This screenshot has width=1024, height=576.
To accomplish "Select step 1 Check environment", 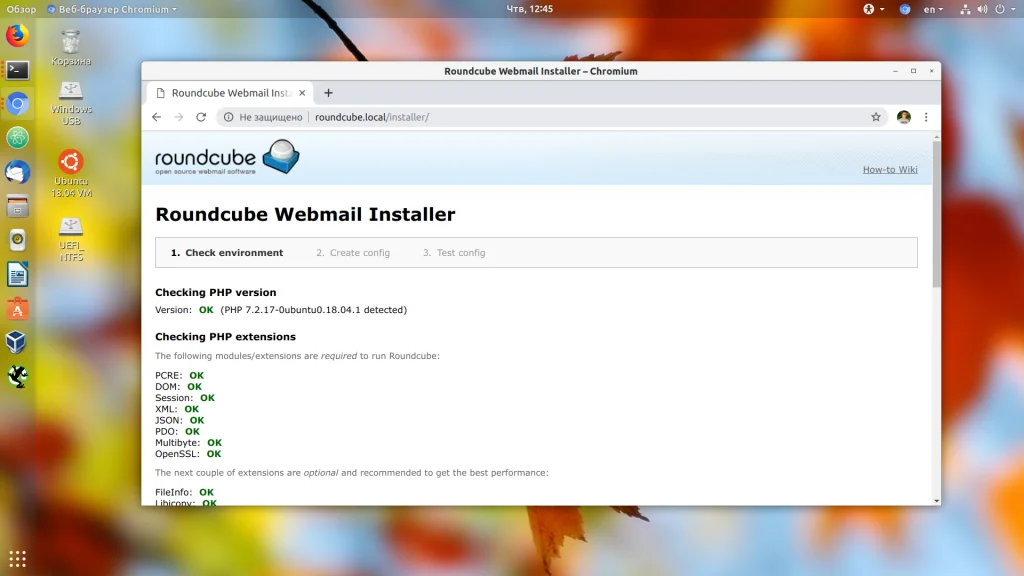I will pos(227,253).
